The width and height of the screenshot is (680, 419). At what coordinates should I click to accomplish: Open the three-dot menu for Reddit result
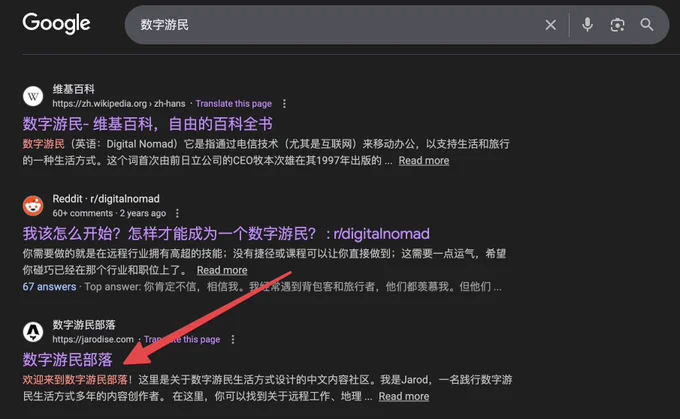click(x=177, y=213)
